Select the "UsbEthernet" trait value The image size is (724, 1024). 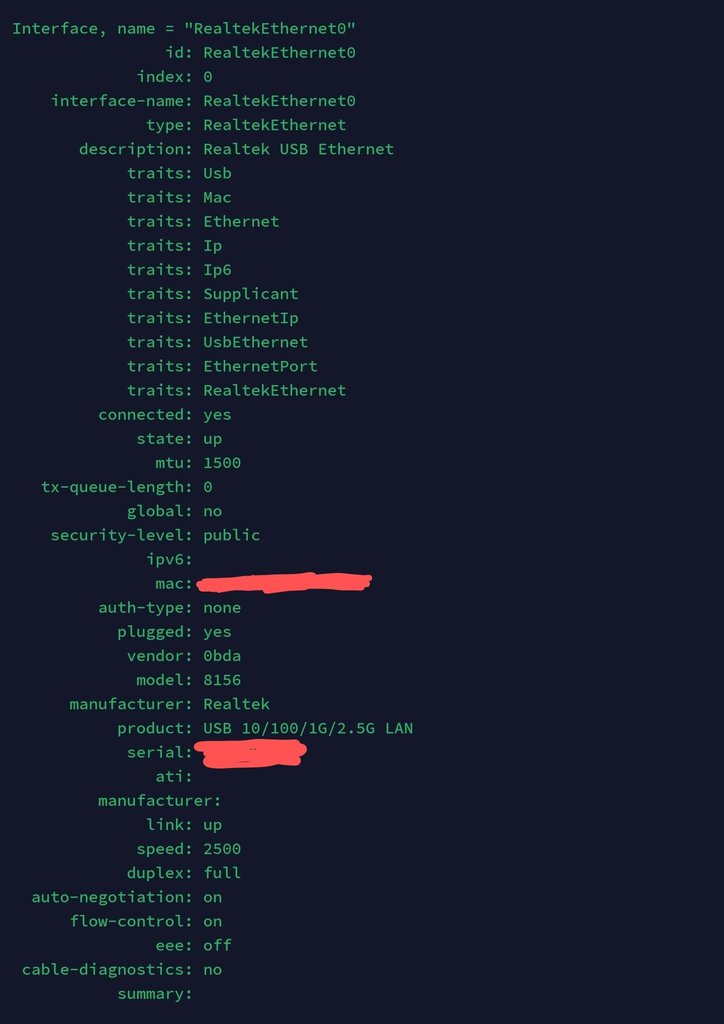(x=255, y=342)
